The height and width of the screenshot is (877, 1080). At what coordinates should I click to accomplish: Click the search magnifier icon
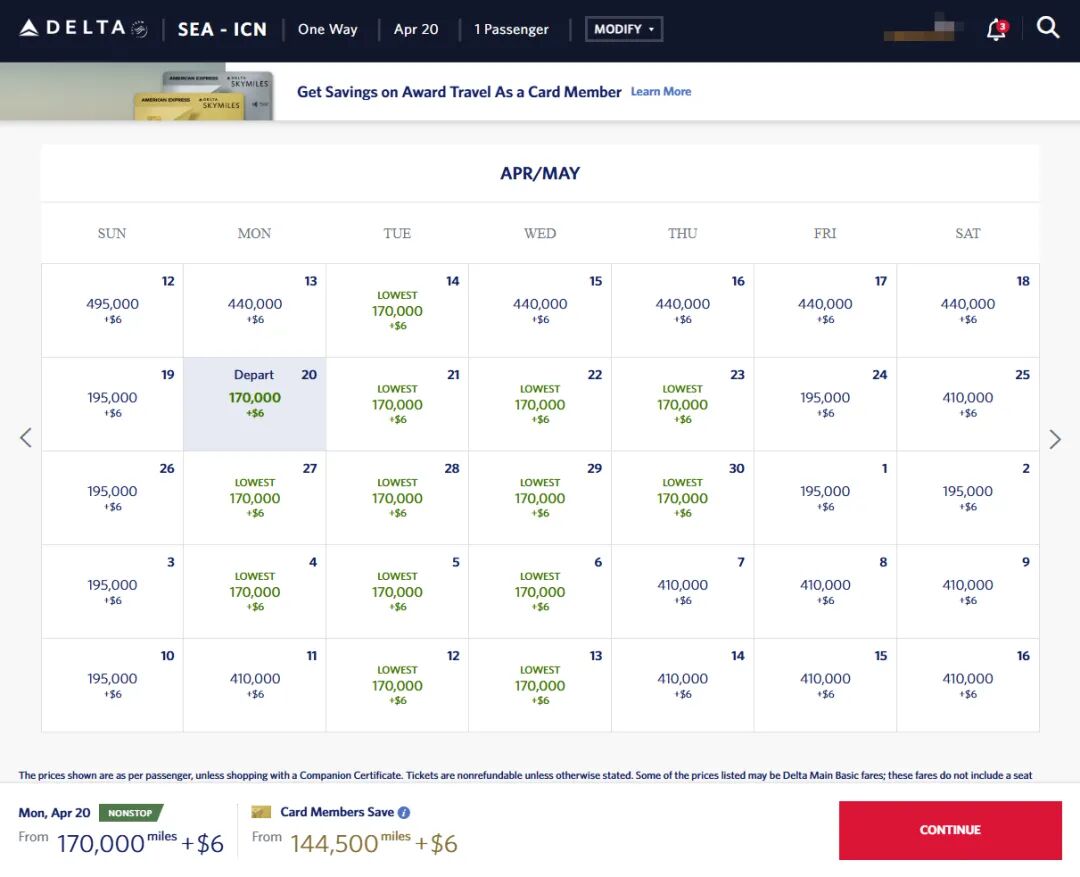pyautogui.click(x=1048, y=28)
